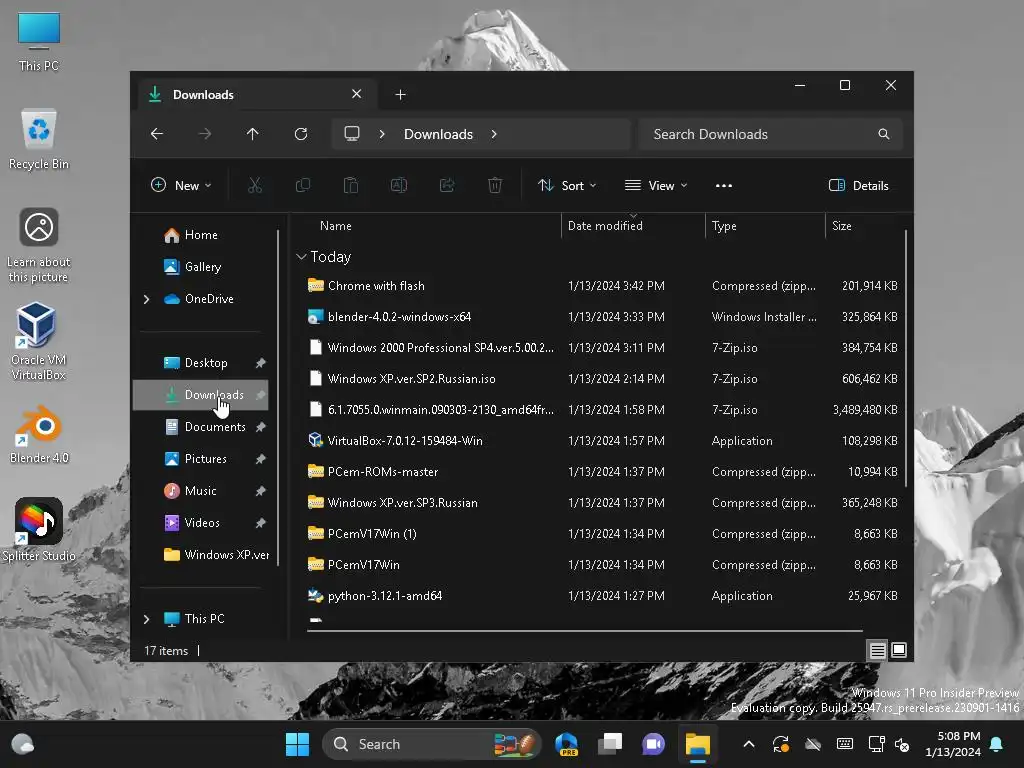Screen dimensions: 1024x768
Task: Click the Share icon in toolbar
Action: point(447,185)
